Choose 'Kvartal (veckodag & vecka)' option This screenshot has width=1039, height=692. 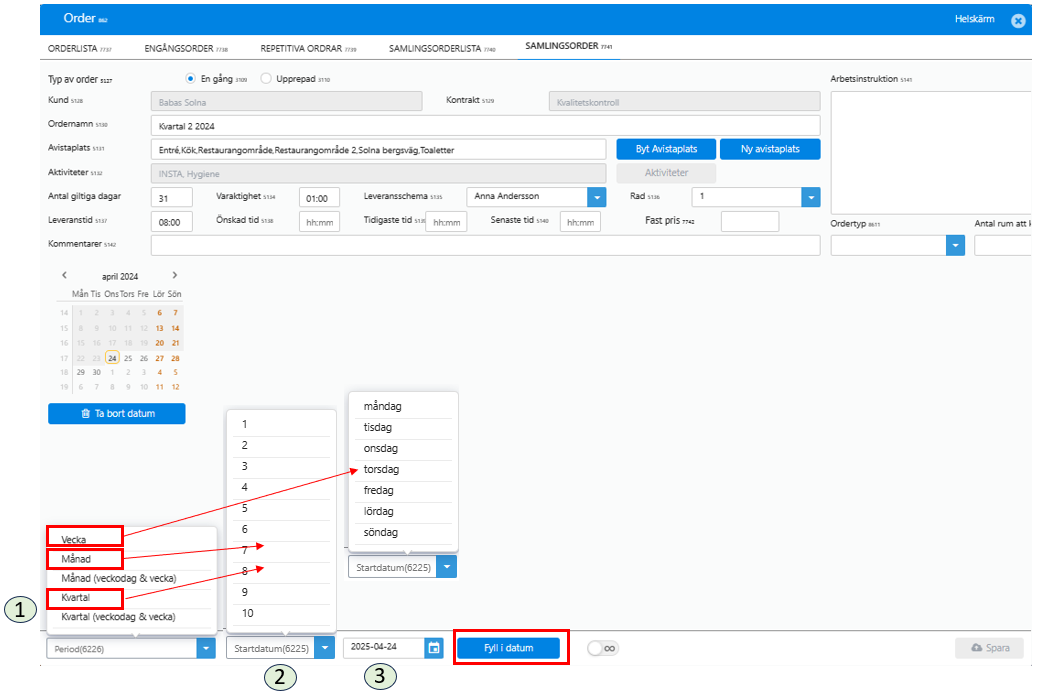[x=118, y=616]
